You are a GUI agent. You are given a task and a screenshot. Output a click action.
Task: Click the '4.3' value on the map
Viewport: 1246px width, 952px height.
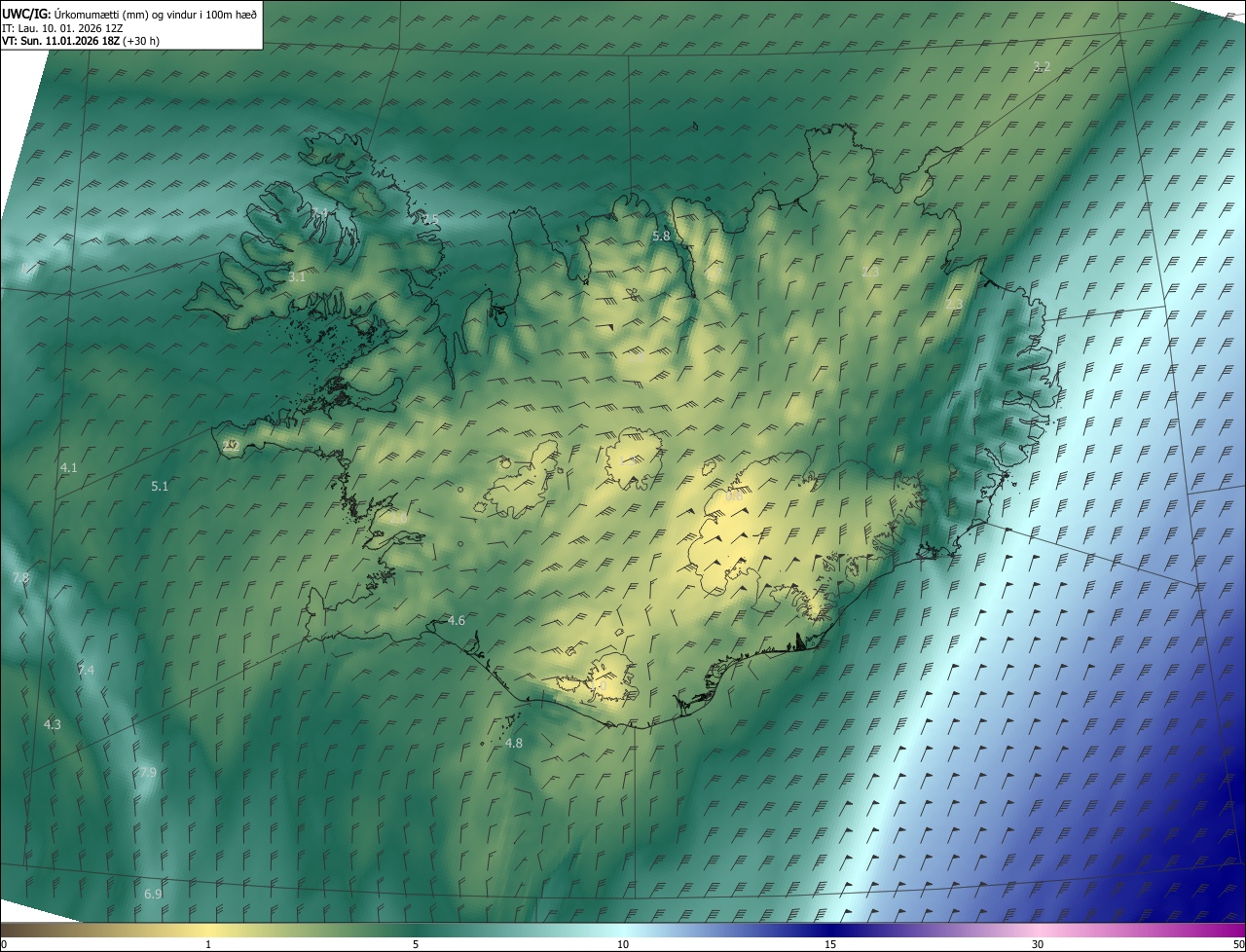tap(53, 724)
